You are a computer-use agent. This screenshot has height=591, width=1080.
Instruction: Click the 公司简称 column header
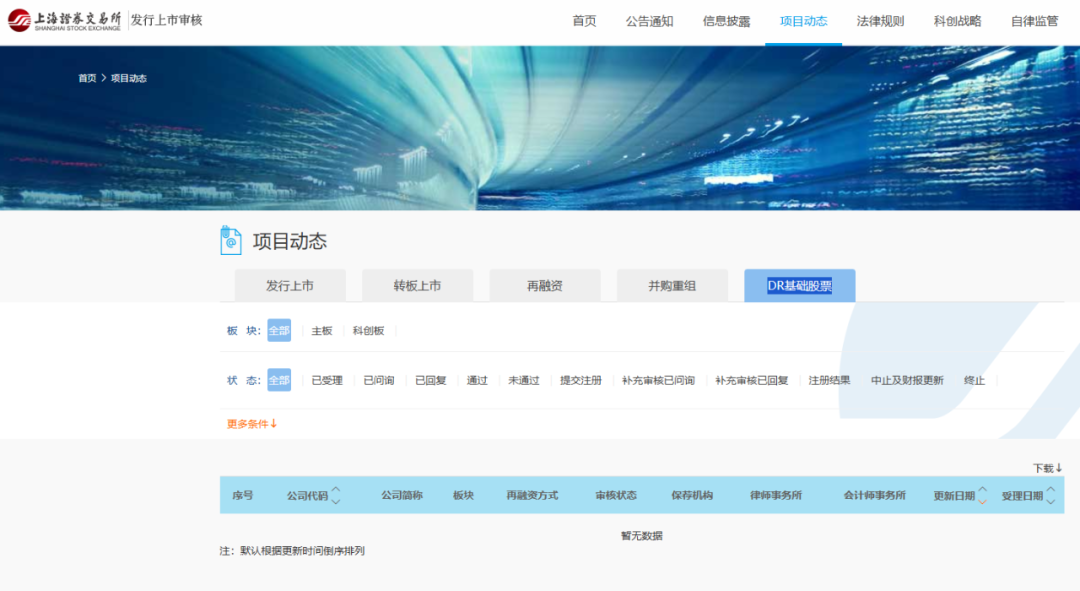click(402, 495)
